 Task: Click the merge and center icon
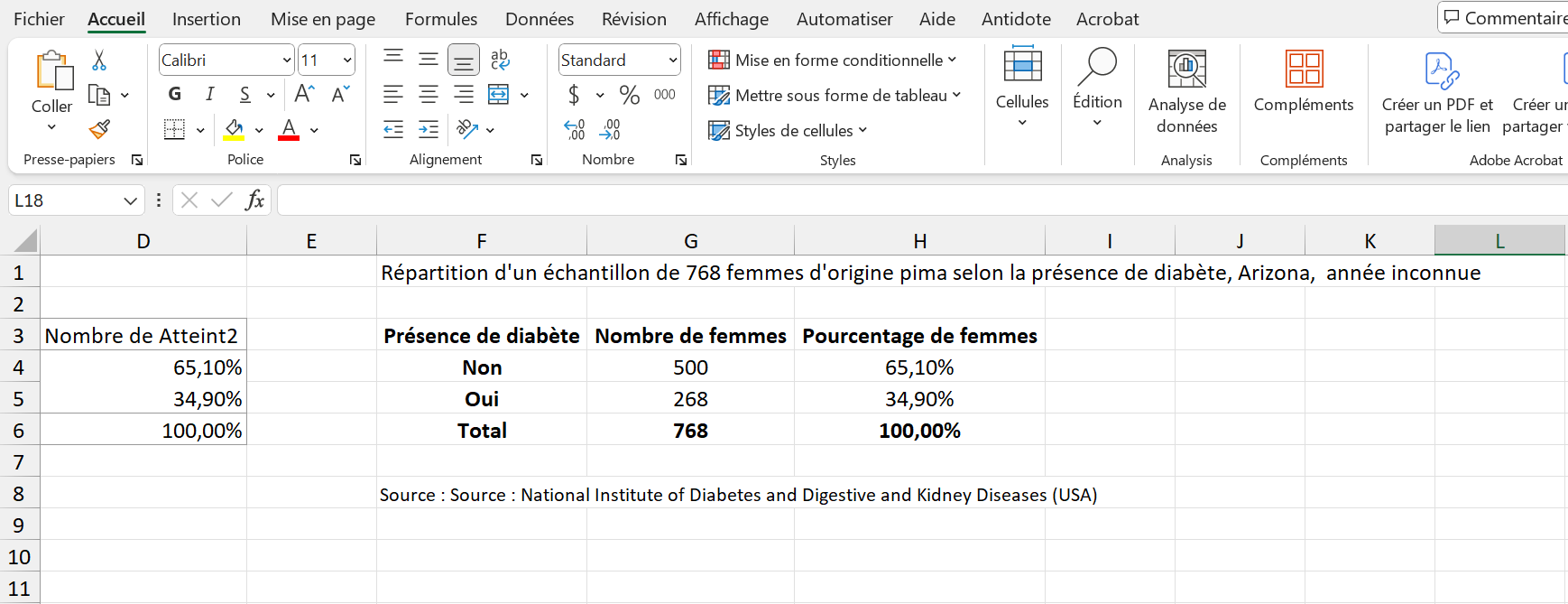[x=498, y=94]
